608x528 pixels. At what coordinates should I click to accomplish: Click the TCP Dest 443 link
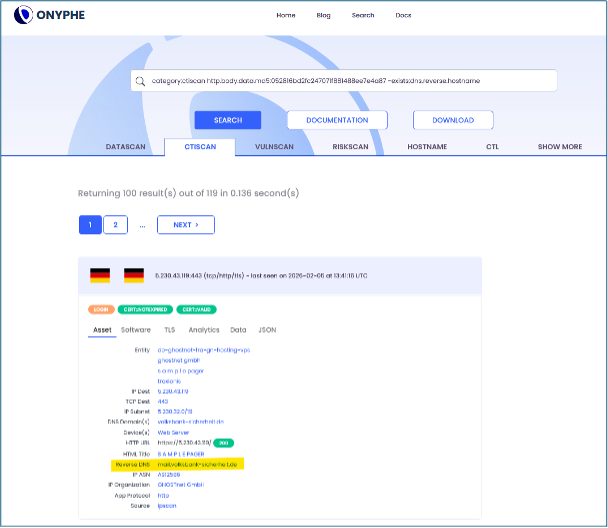point(163,402)
